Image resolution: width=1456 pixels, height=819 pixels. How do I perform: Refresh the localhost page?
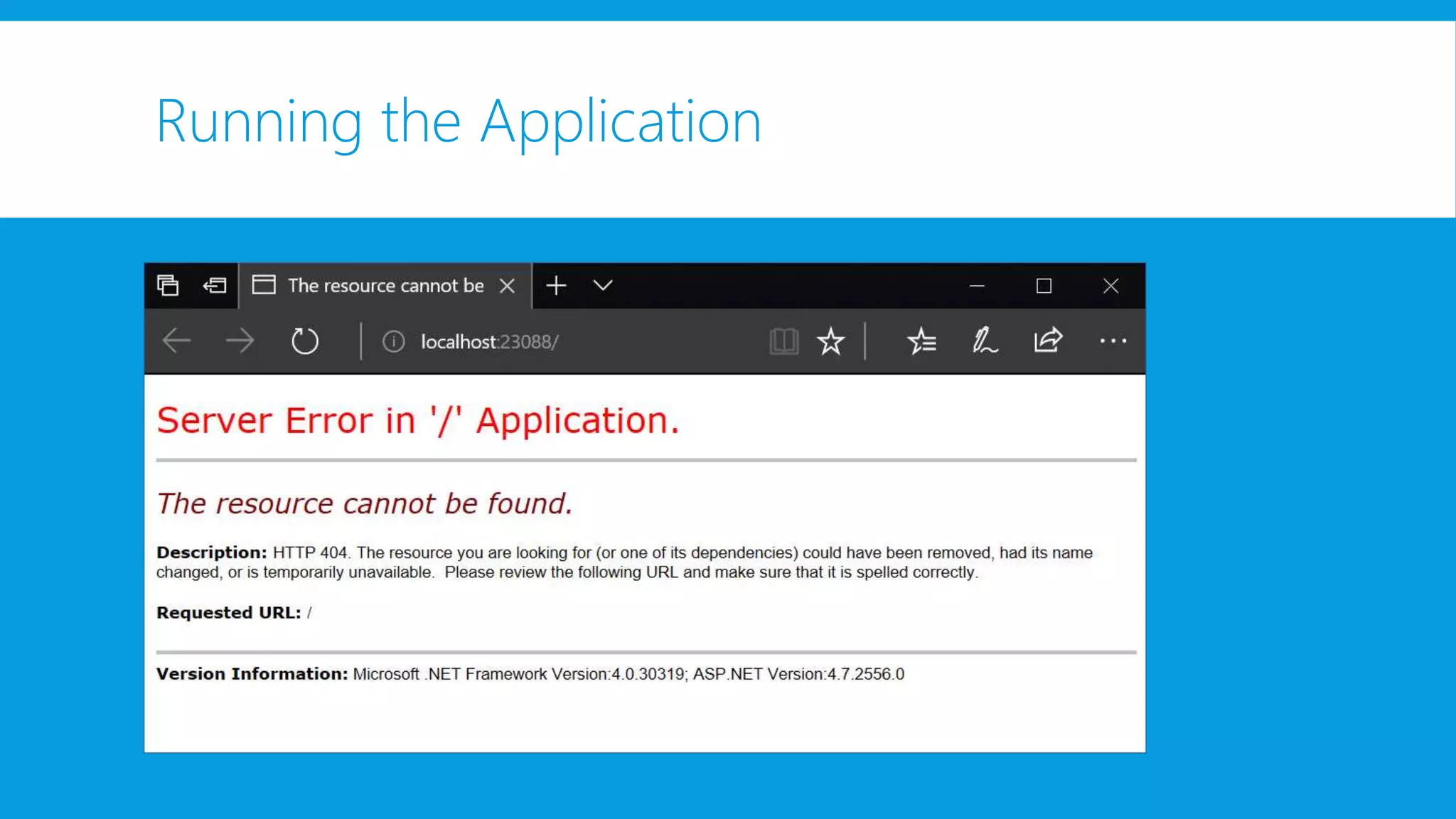pos(305,341)
